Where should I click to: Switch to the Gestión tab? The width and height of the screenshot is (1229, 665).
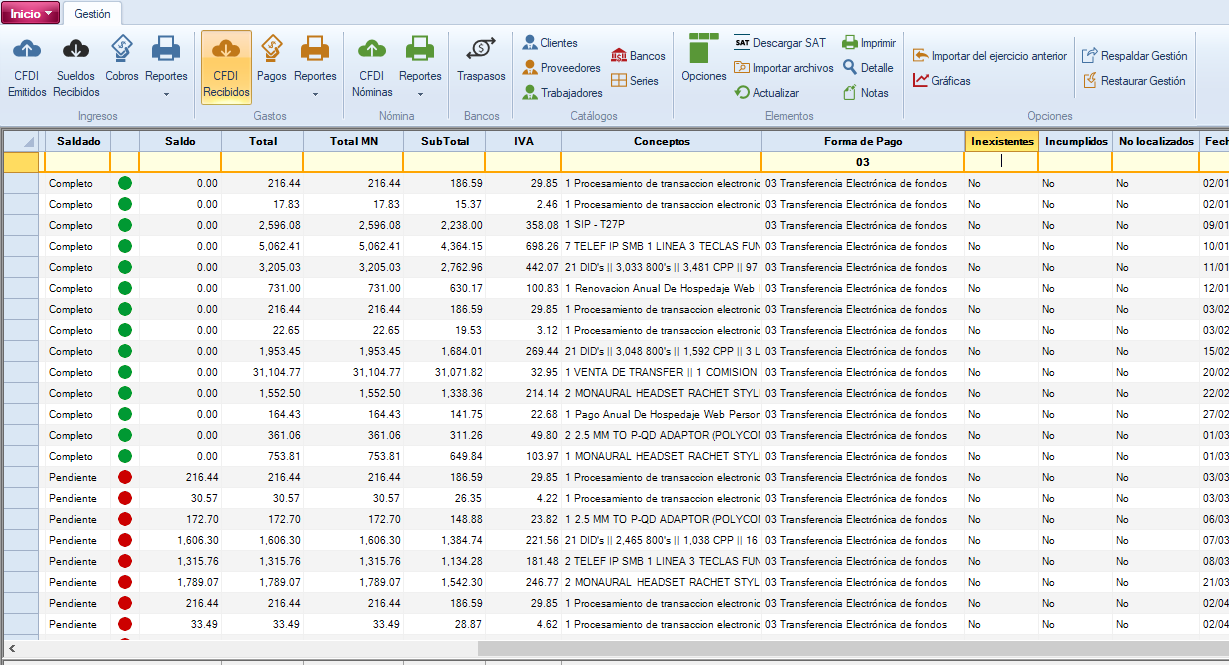coord(92,14)
